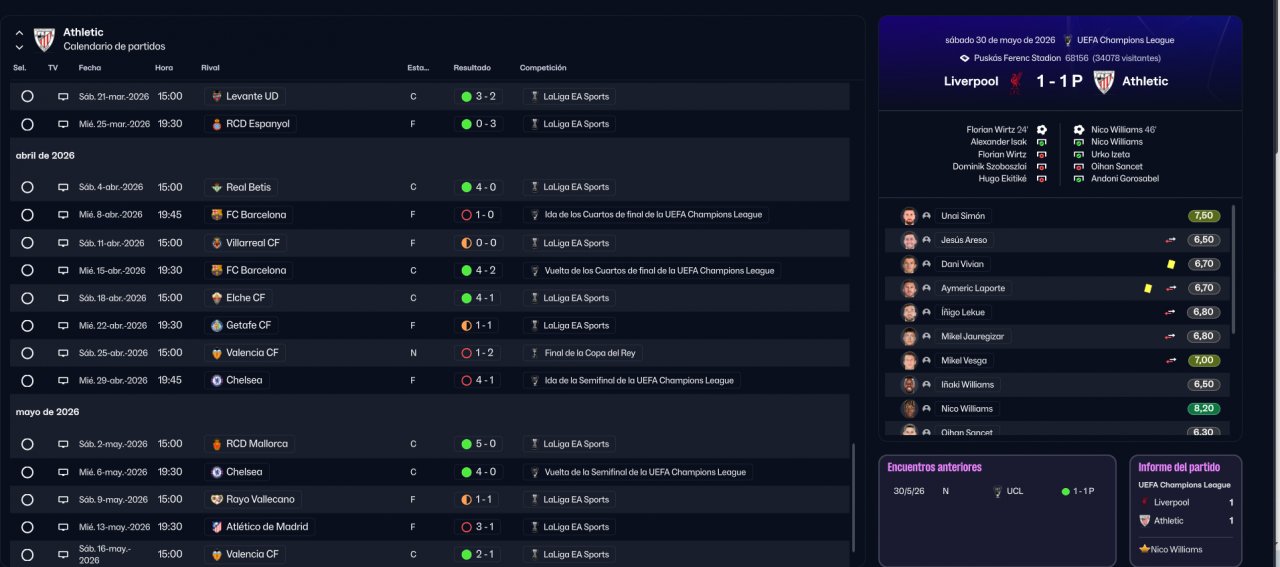This screenshot has width=1280, height=567.
Task: Open Atlético de Madrid club link
Action: [x=260, y=527]
